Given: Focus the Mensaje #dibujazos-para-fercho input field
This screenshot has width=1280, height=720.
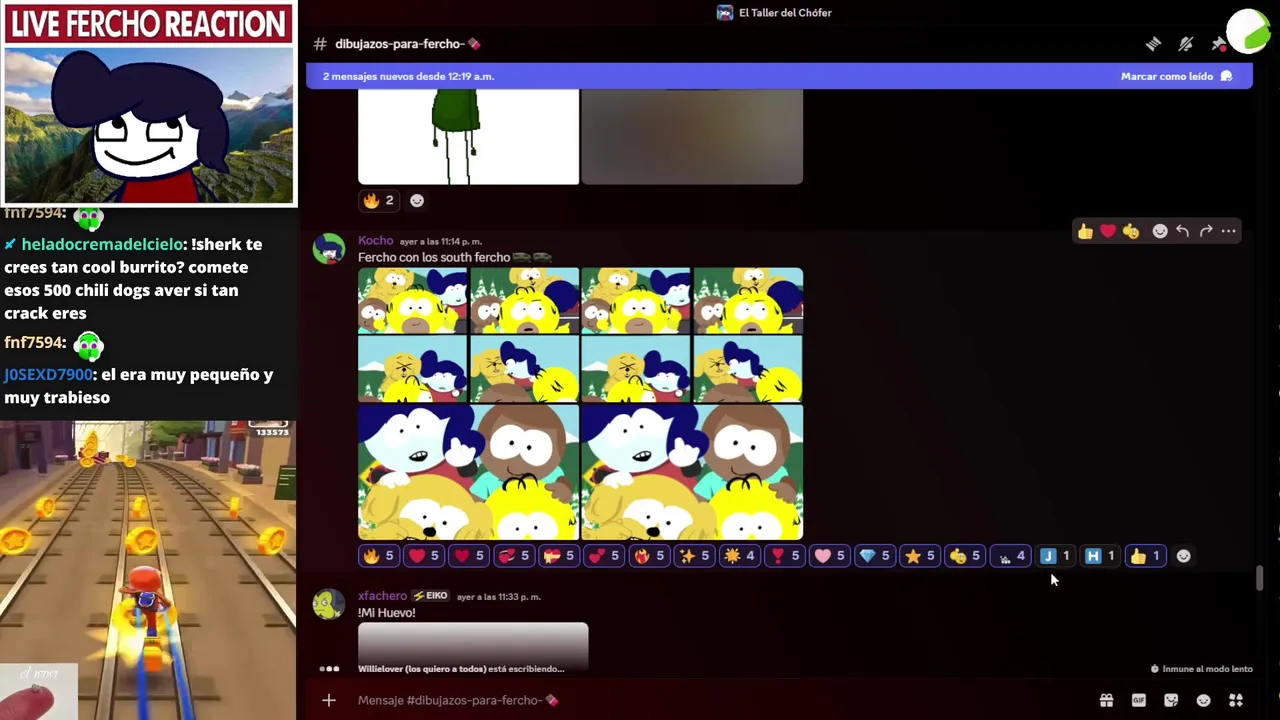Looking at the screenshot, I should 720,700.
